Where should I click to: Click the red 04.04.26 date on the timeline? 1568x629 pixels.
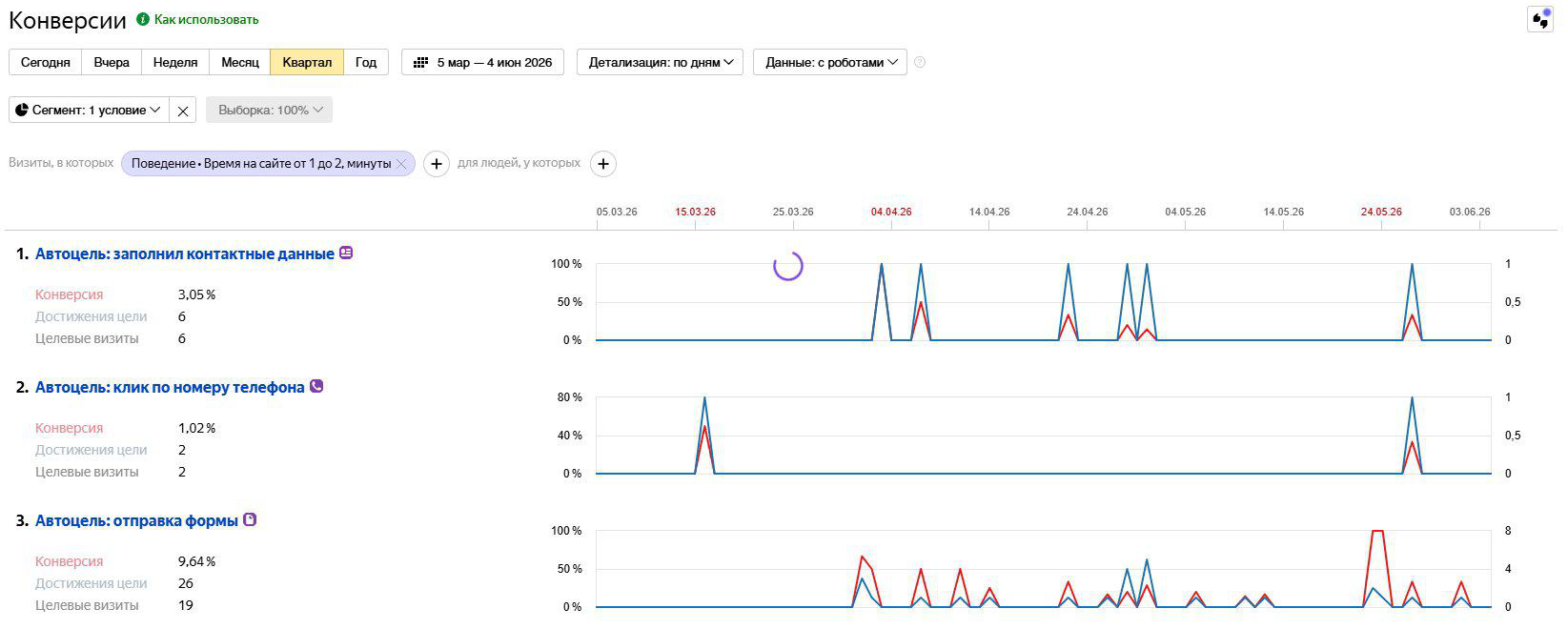pyautogui.click(x=891, y=212)
